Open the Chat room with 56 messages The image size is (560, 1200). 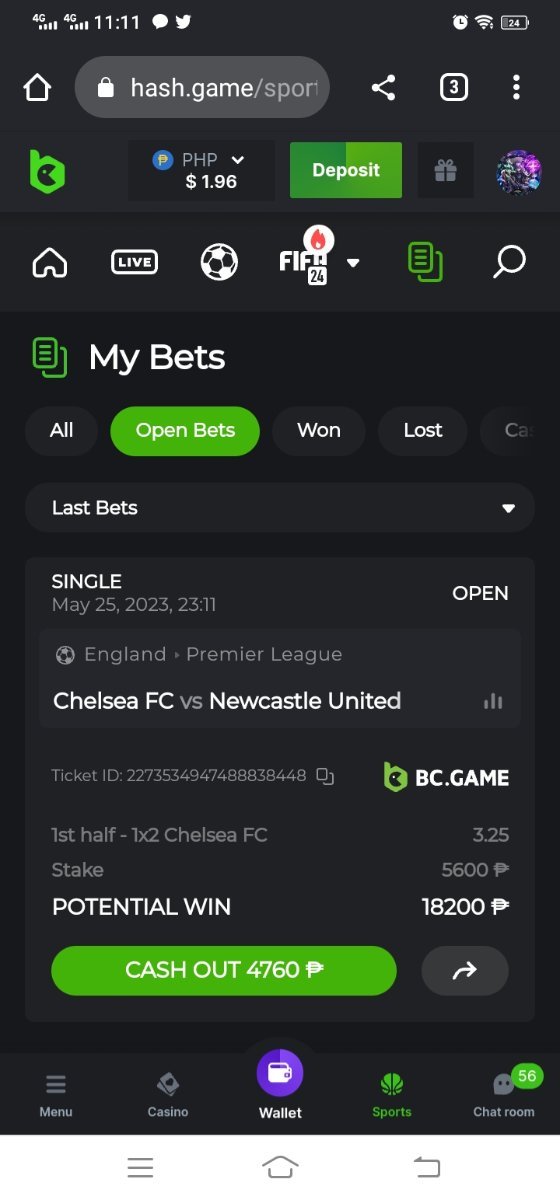click(504, 1092)
